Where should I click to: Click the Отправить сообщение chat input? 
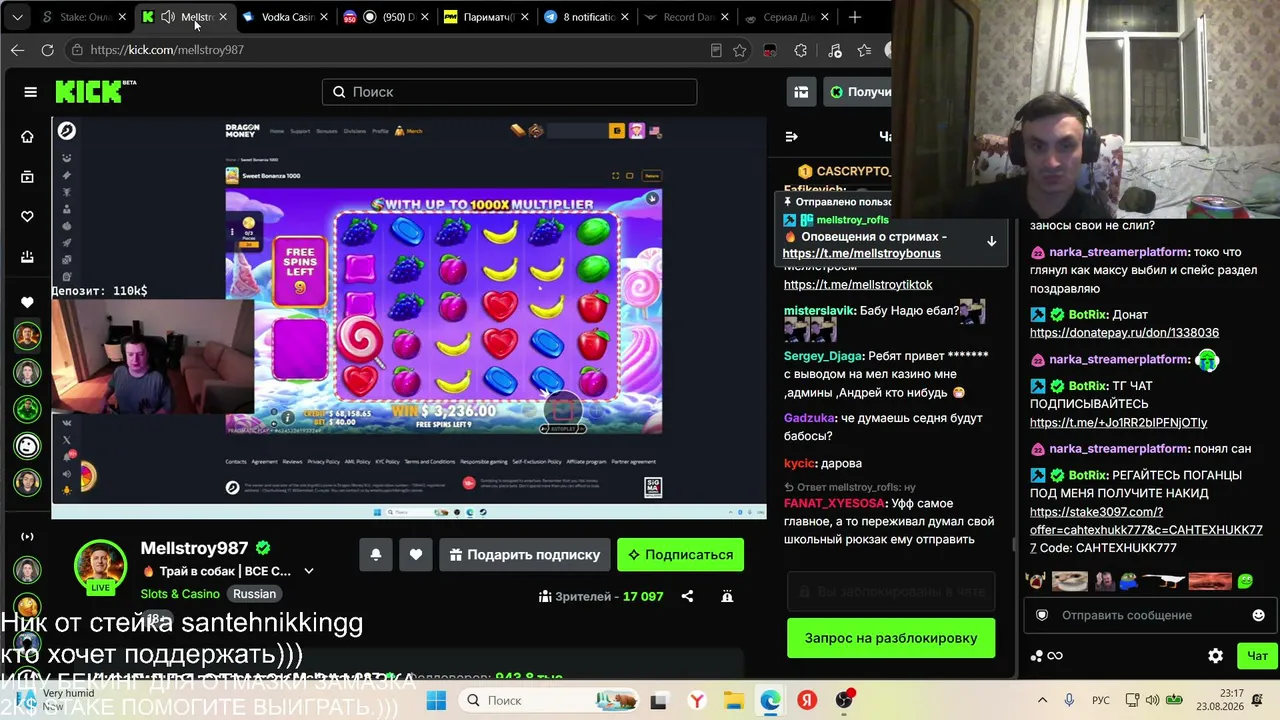(1150, 615)
